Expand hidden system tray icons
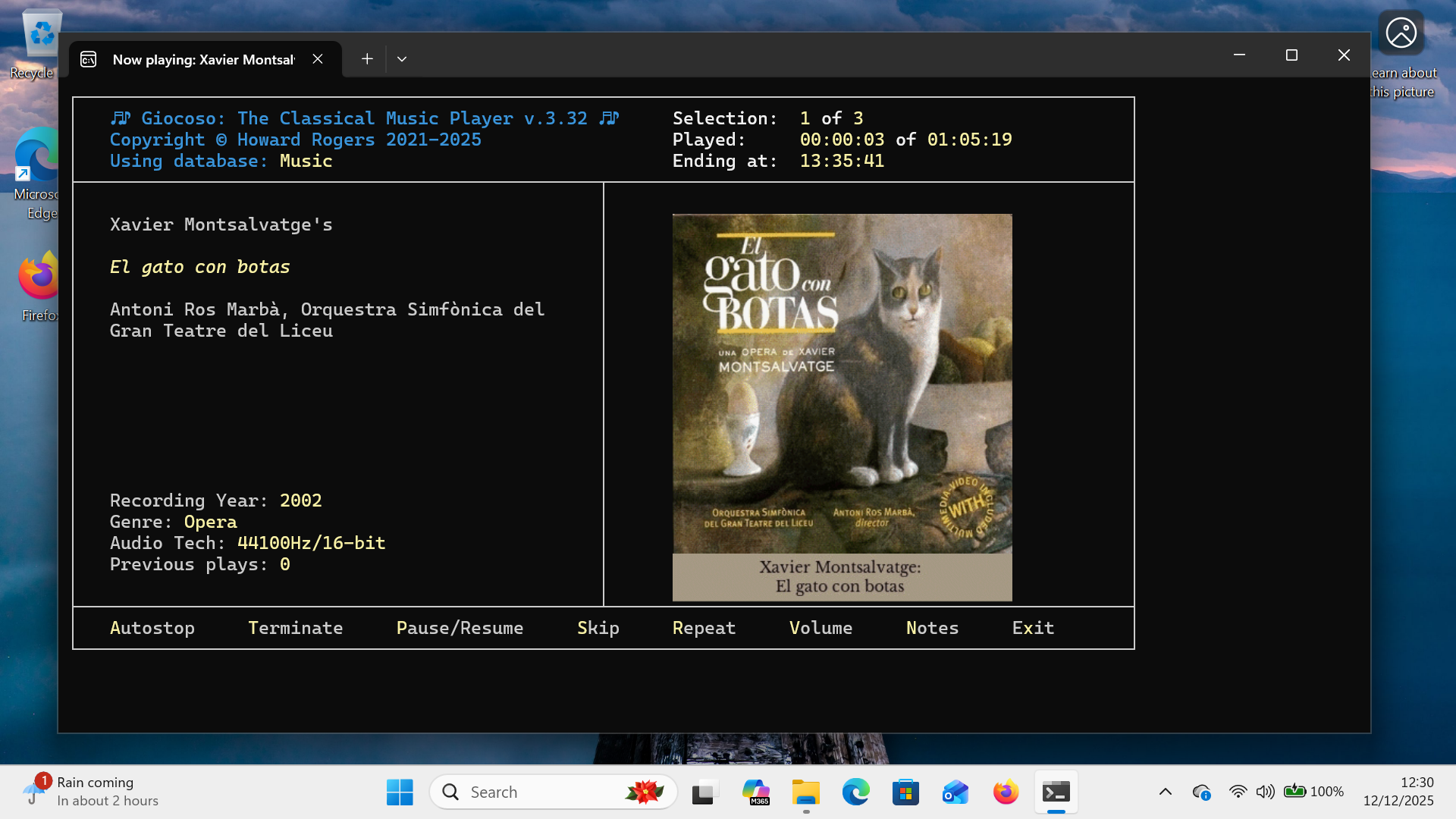1456x819 pixels. pos(1166,791)
